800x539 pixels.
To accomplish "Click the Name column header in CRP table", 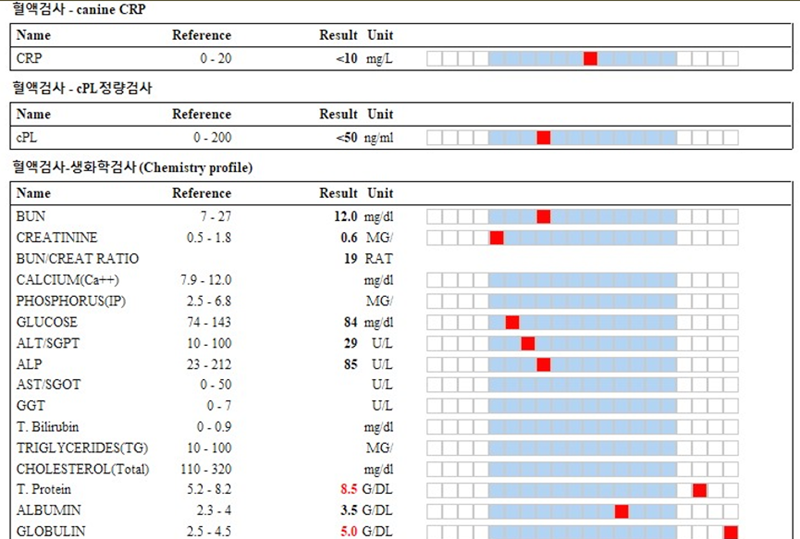I will tap(34, 35).
